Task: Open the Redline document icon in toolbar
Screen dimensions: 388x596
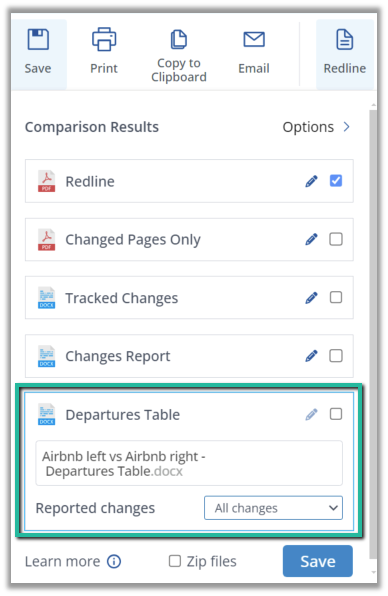Action: 345,40
